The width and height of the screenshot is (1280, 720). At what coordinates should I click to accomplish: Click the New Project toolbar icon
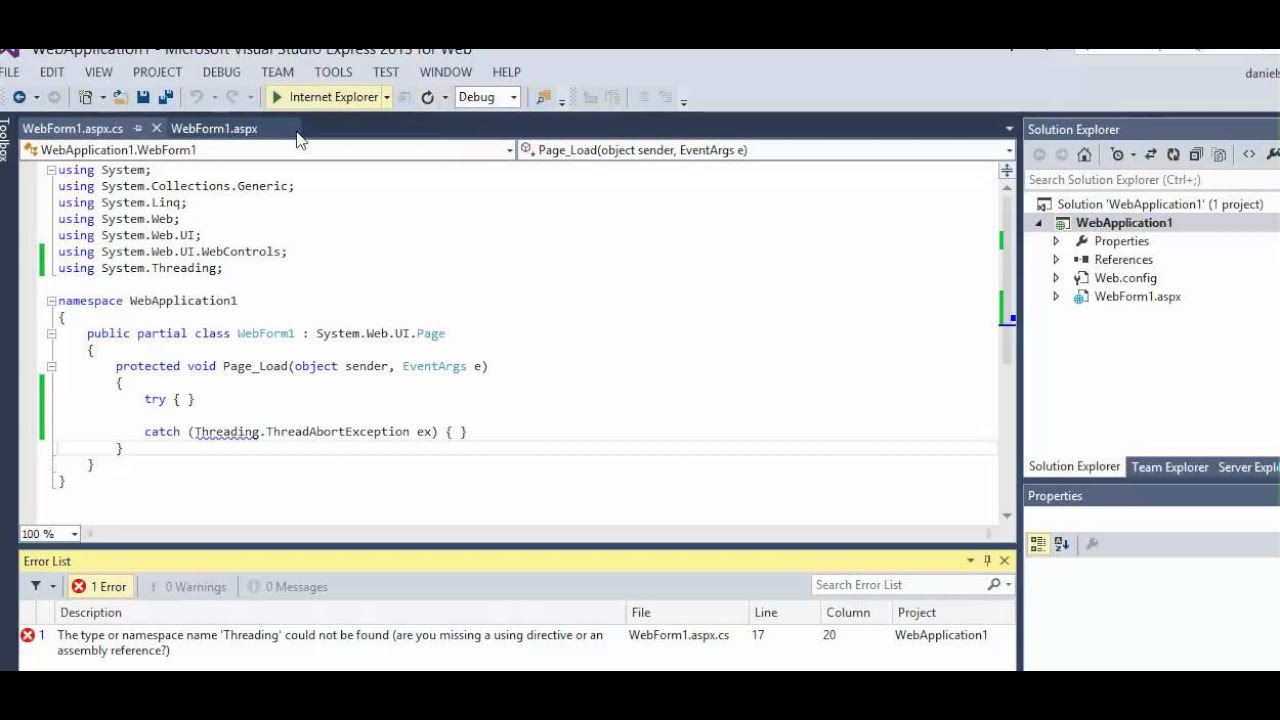pos(86,97)
